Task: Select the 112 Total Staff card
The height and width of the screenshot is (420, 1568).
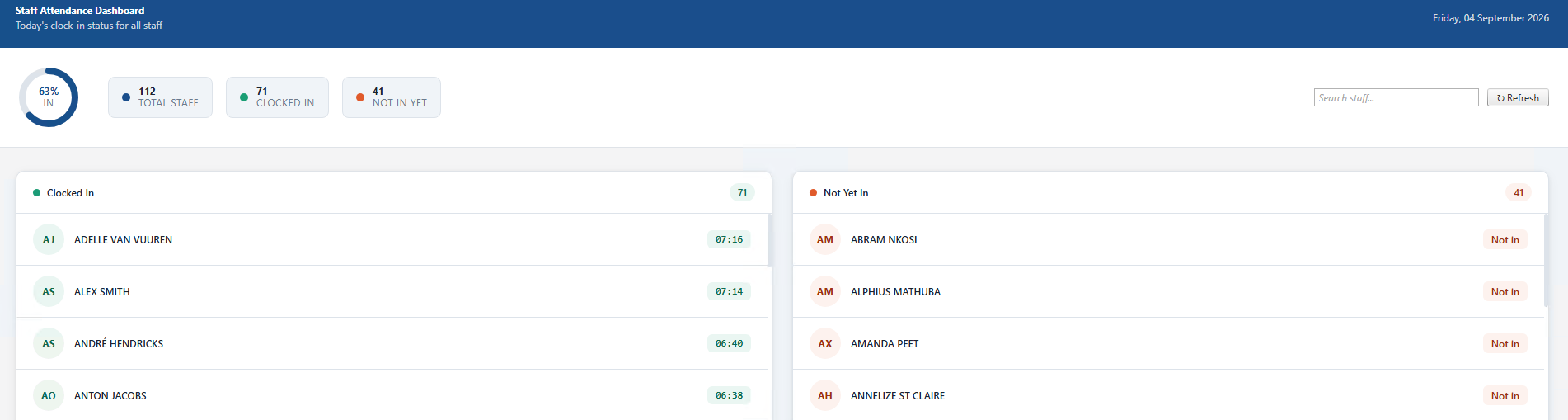Action: point(160,97)
